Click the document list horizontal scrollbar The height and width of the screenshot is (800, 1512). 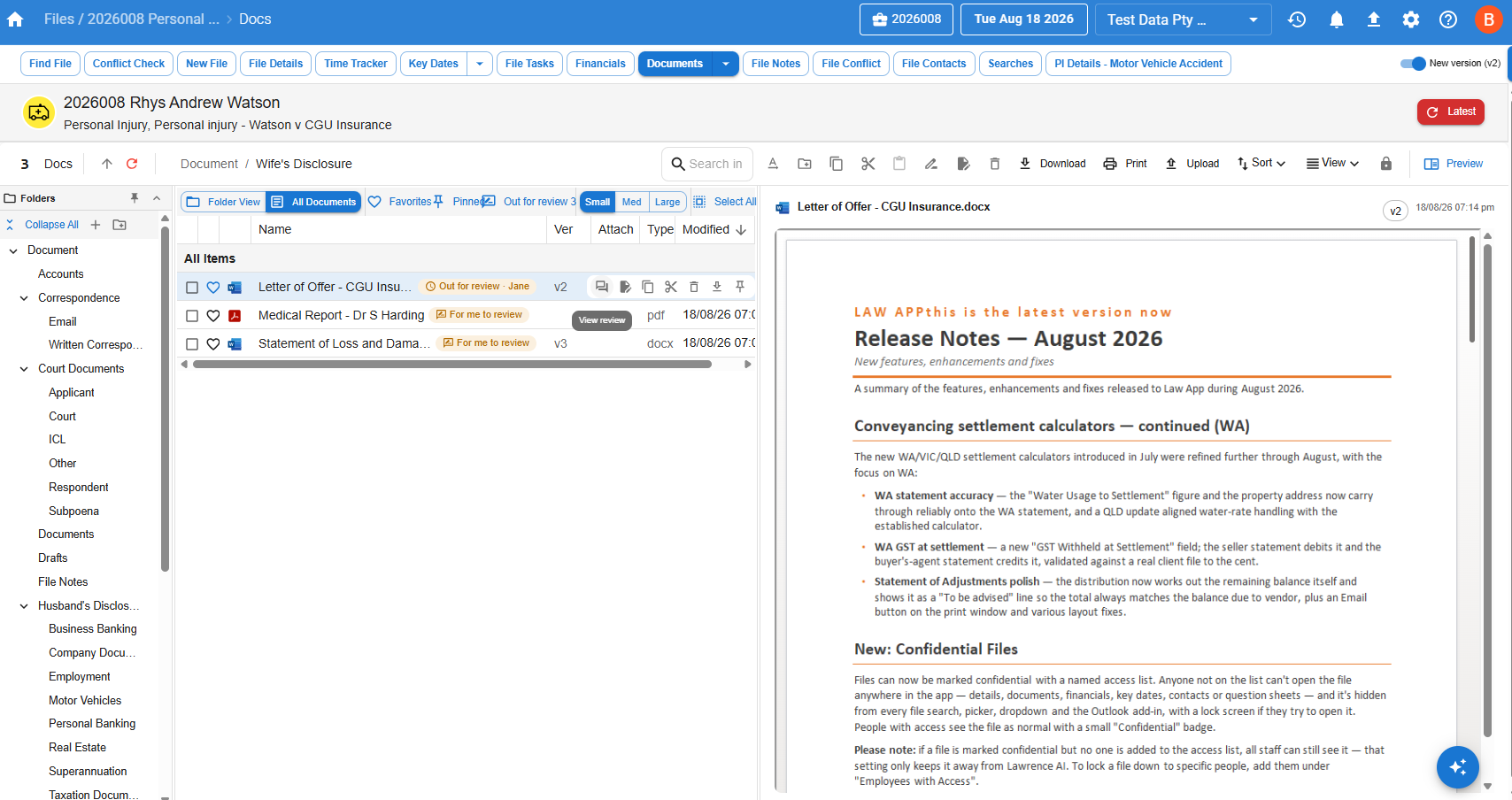pyautogui.click(x=452, y=364)
